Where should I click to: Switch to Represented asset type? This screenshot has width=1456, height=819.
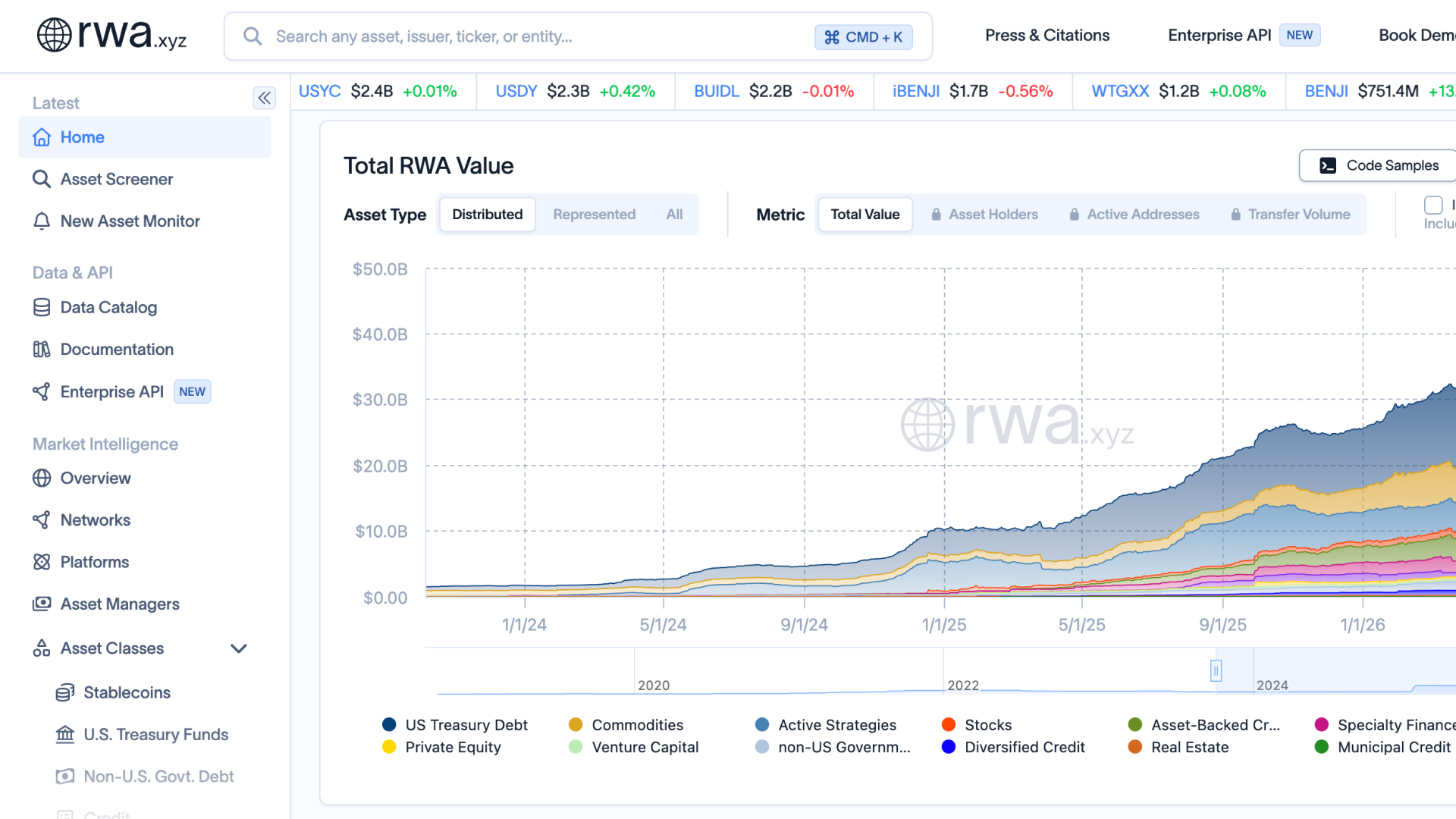595,215
